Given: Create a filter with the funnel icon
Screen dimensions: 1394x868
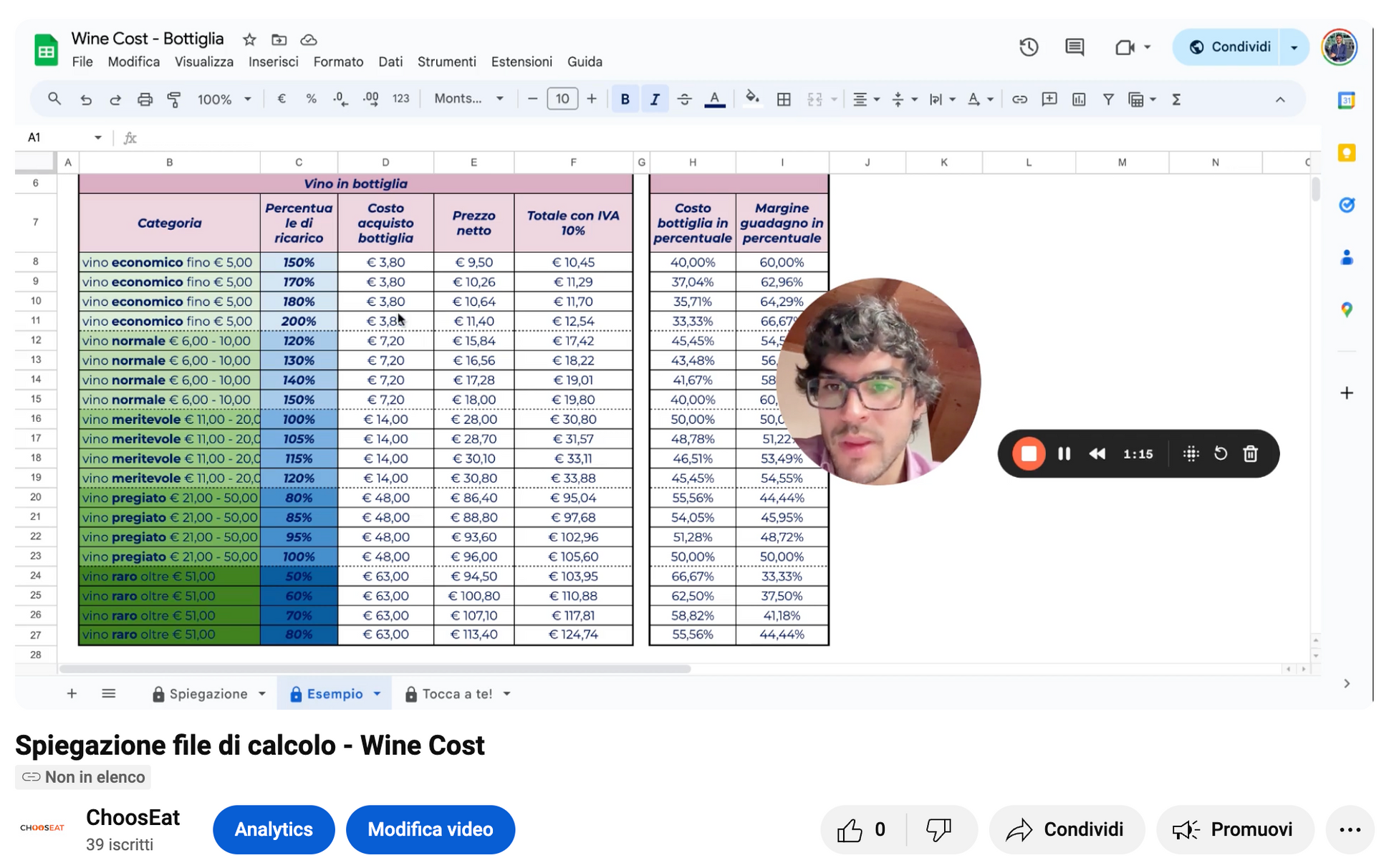Looking at the screenshot, I should click(x=1108, y=100).
